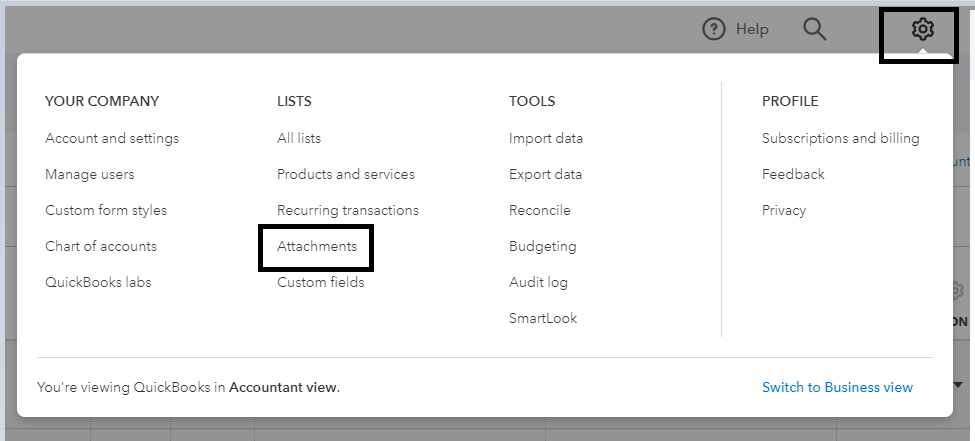Open Recurring transactions

coord(348,210)
